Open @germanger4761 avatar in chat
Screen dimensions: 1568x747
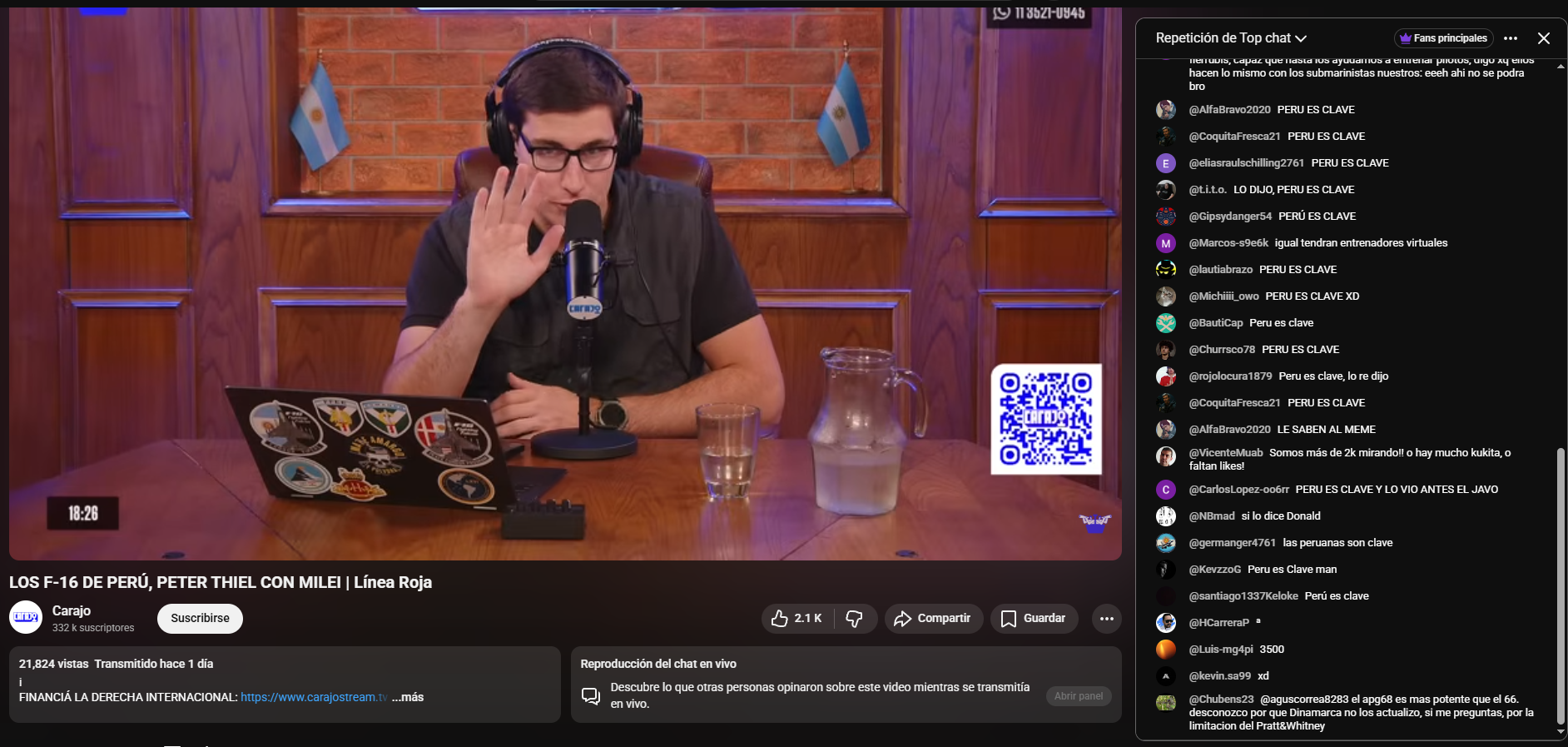point(1166,543)
